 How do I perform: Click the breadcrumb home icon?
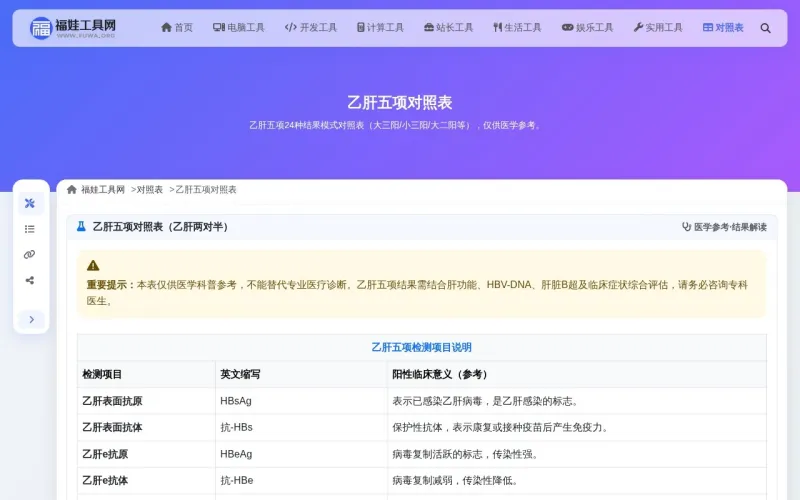71,189
